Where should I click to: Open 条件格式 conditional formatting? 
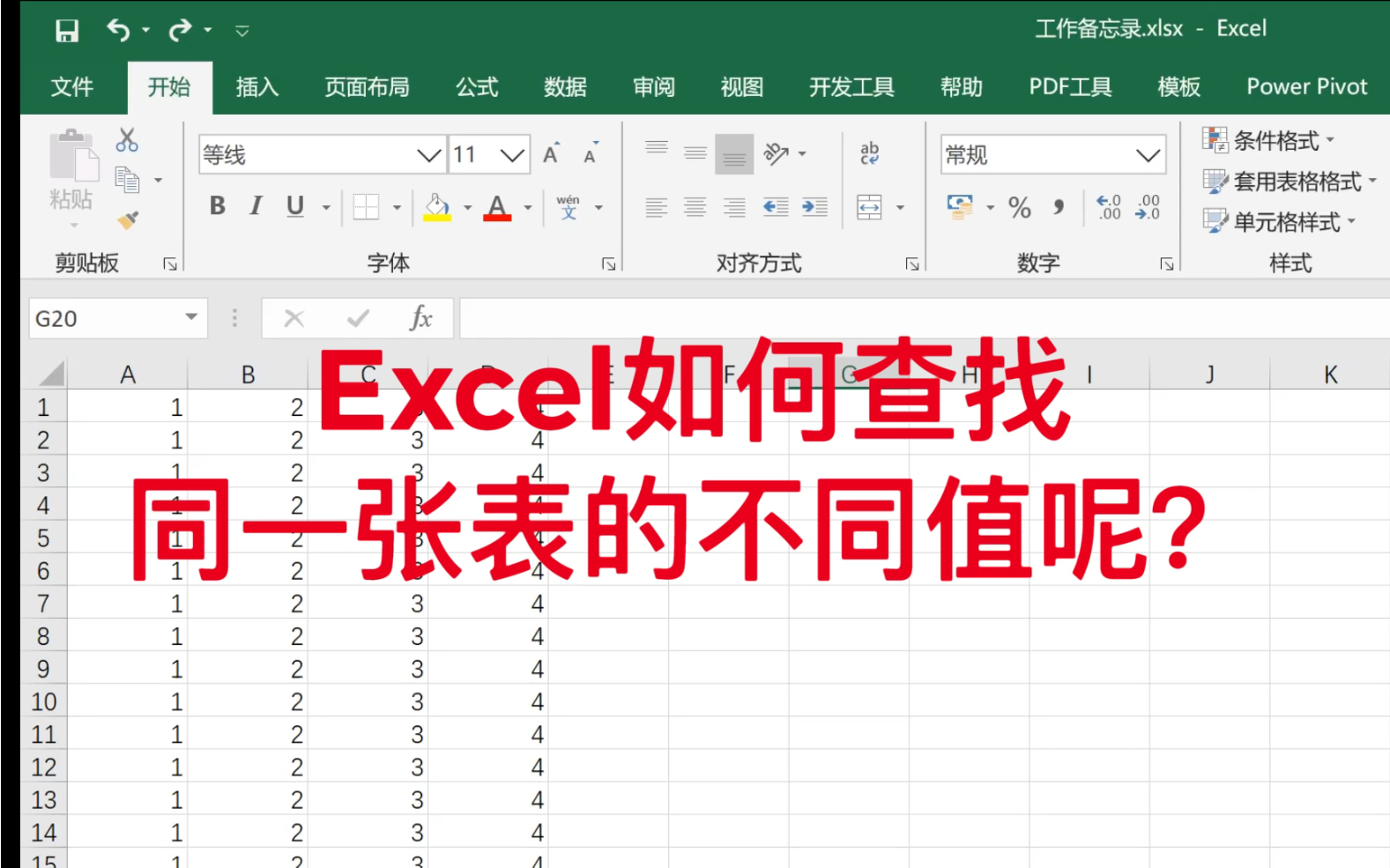tap(1268, 140)
